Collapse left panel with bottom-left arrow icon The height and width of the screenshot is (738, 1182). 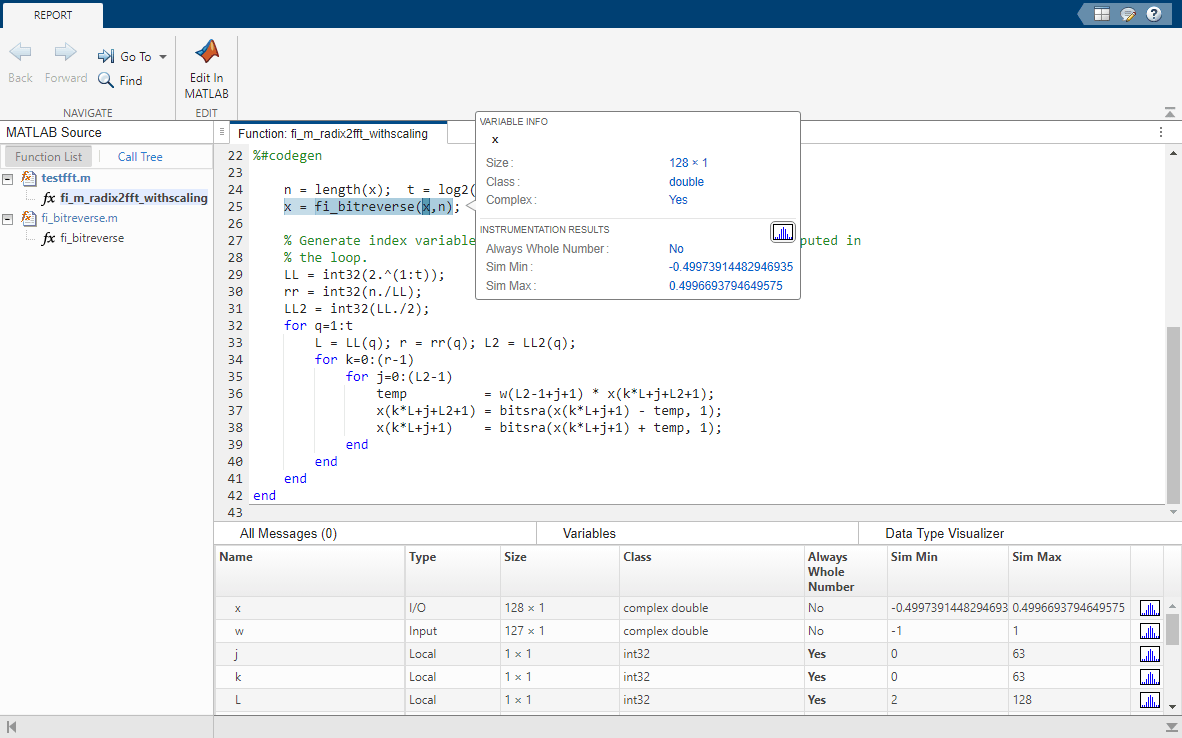[11, 727]
